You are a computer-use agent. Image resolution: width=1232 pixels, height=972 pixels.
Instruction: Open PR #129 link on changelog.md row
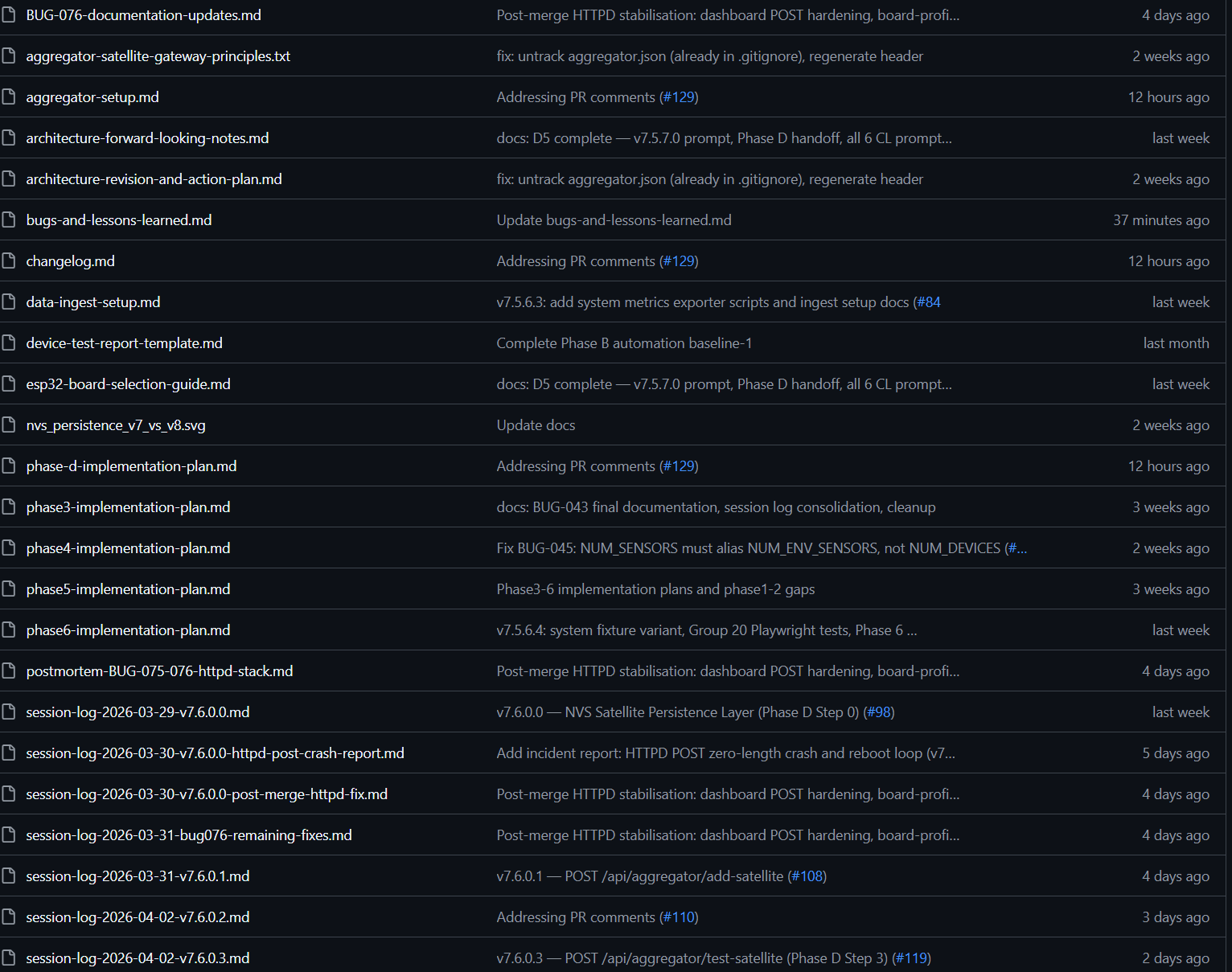[x=679, y=261]
